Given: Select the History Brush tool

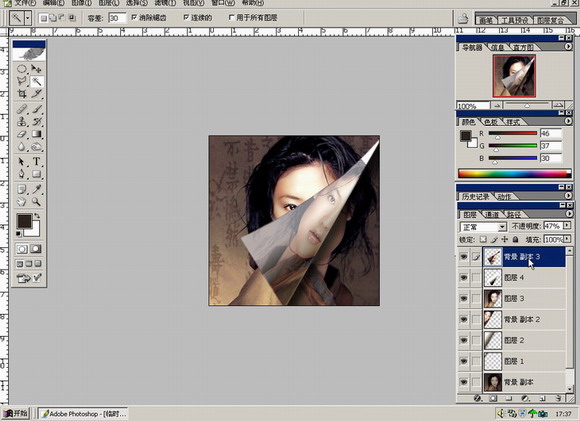Looking at the screenshot, I should [36, 121].
